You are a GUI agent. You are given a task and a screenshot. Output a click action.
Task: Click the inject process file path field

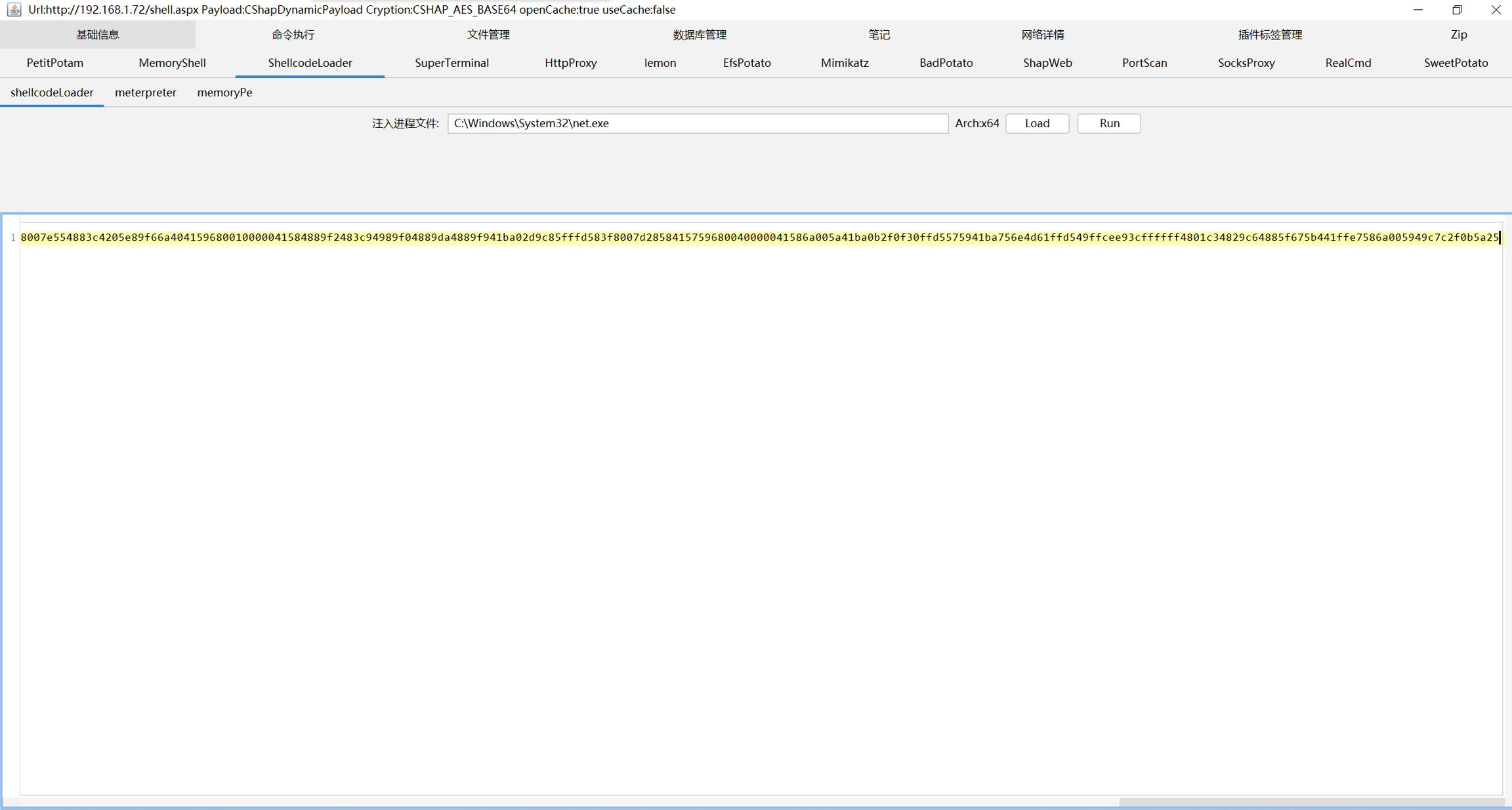point(697,123)
